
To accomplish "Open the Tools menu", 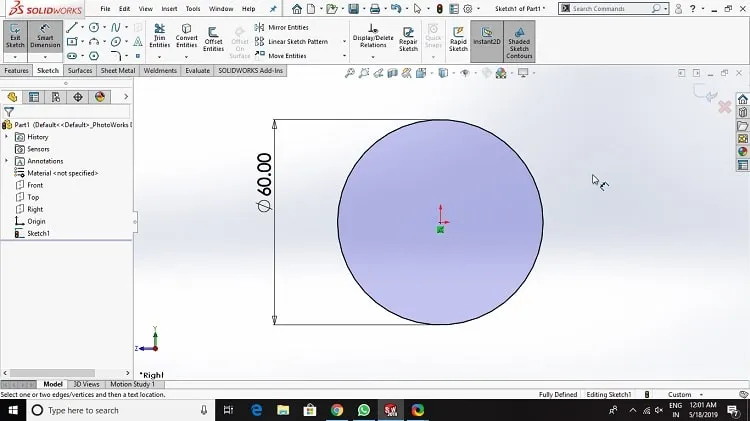I will [193, 9].
